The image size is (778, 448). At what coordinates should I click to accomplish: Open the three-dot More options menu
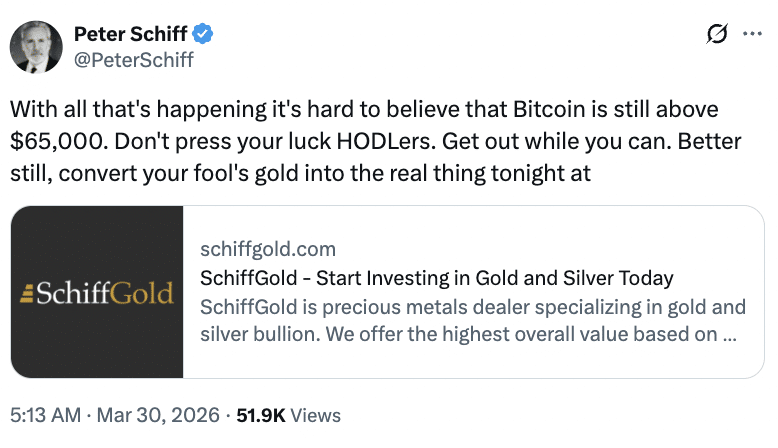point(752,34)
